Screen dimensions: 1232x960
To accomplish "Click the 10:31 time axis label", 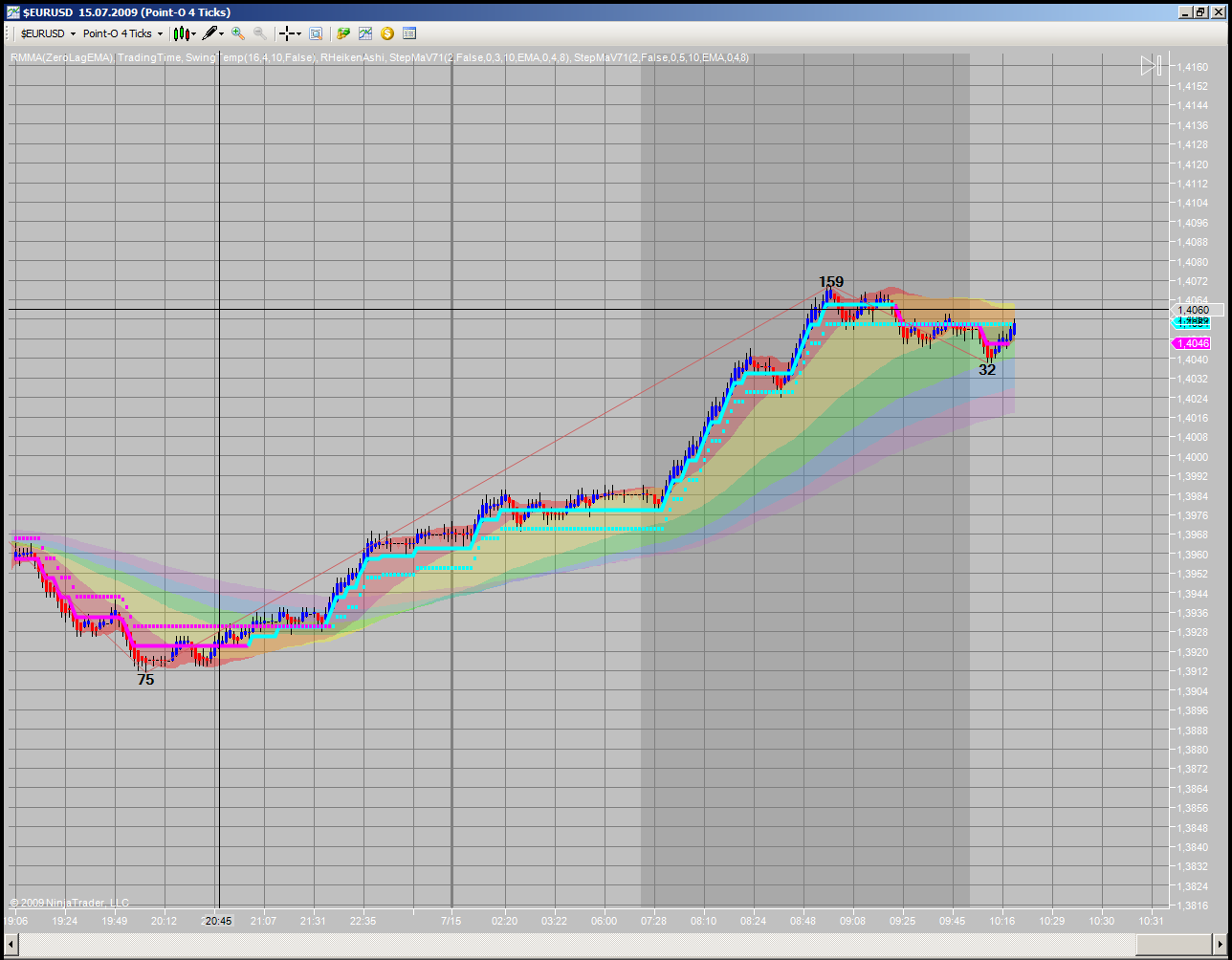I will [1152, 921].
